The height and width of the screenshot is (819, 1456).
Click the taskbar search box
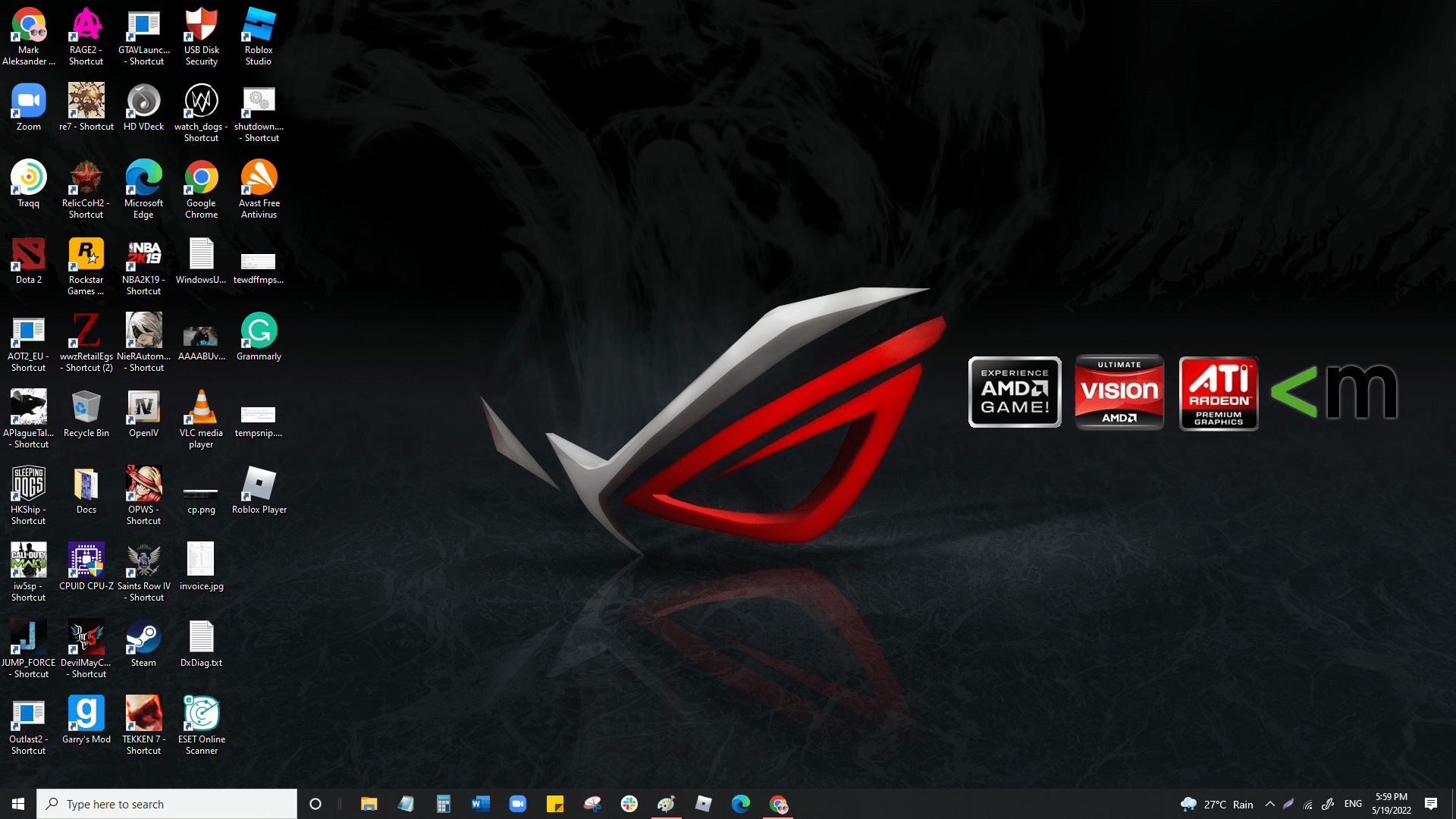167,804
